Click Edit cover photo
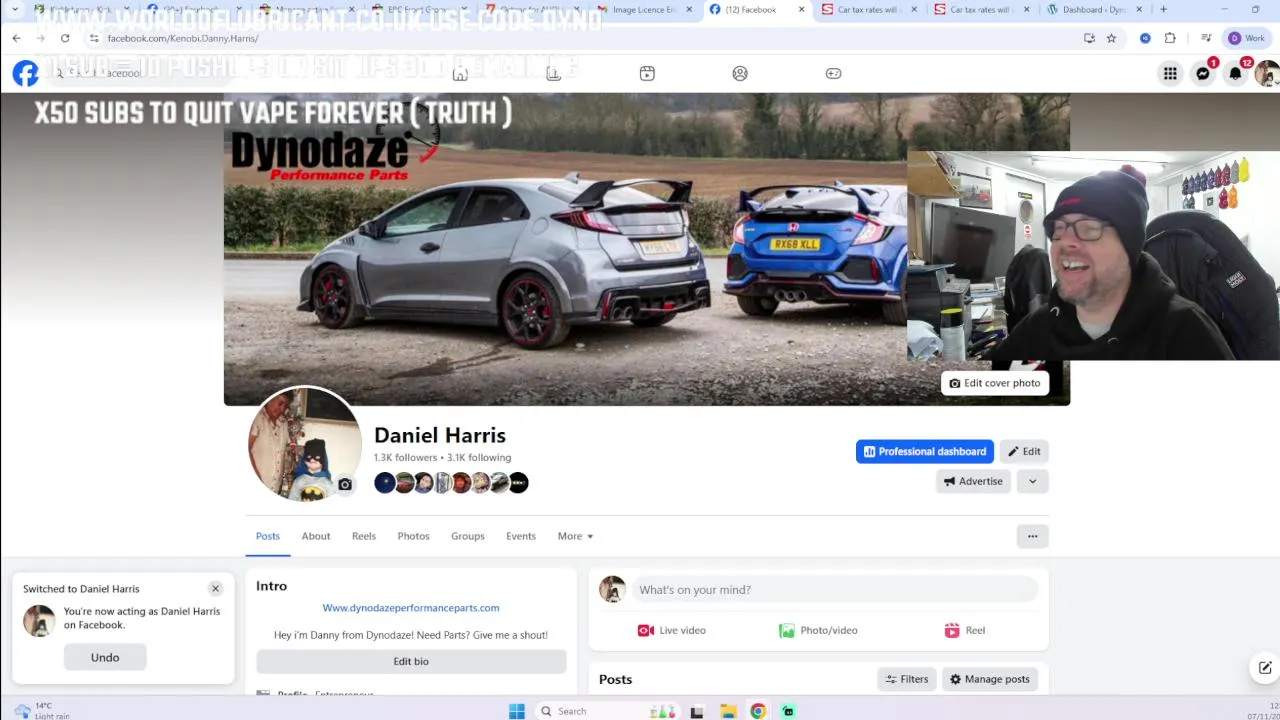 coord(995,383)
